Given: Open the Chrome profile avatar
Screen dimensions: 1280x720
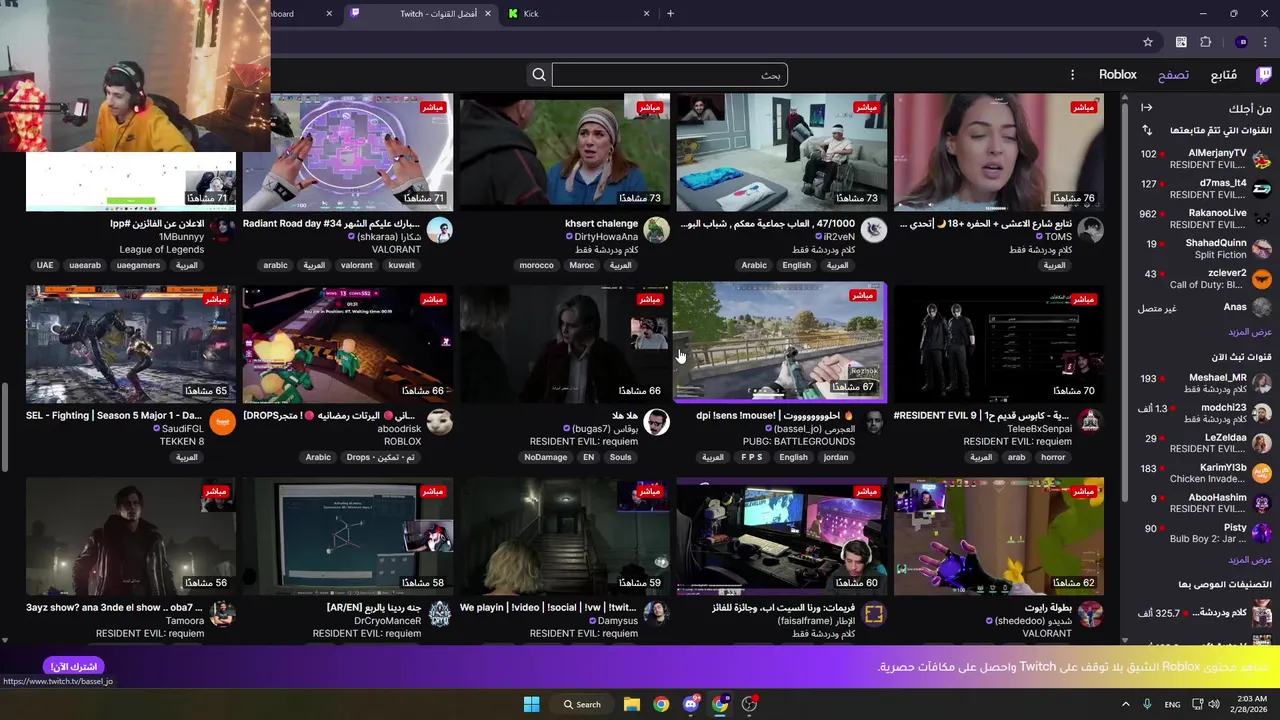Looking at the screenshot, I should point(1241,42).
